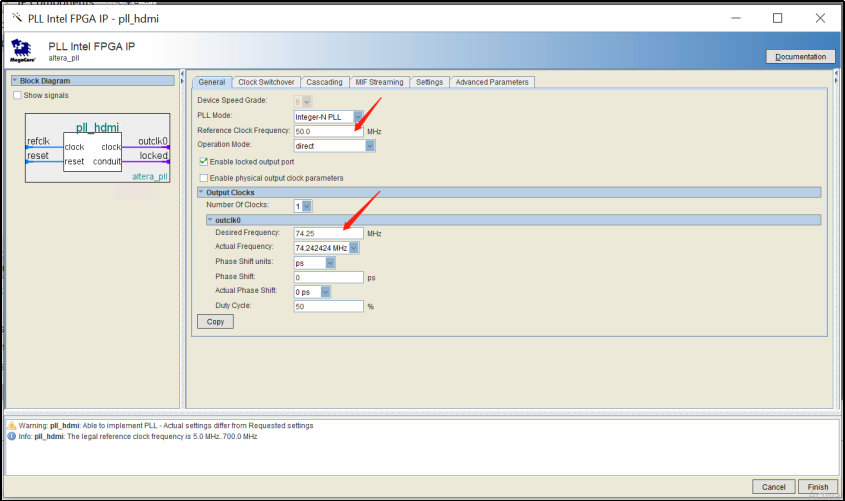
Task: Switch to the MIF Streaming tab
Action: coord(379,82)
